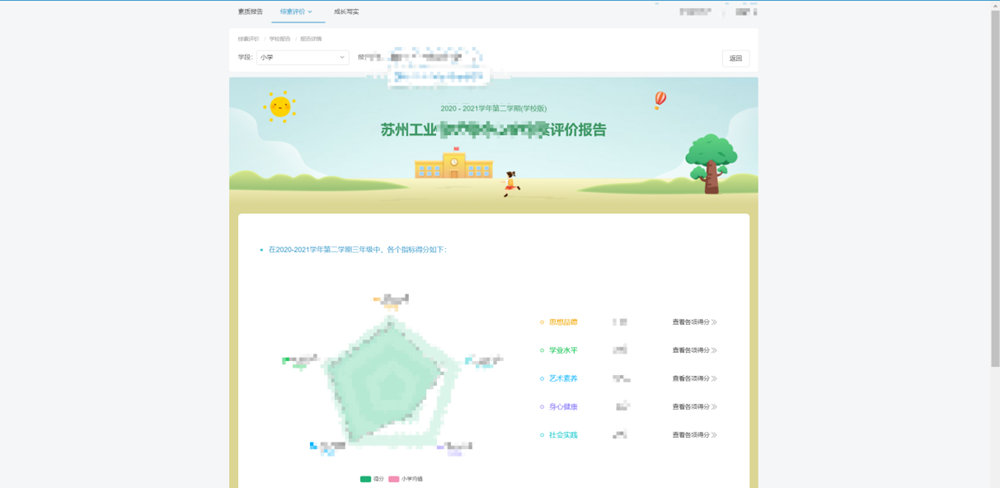
Task: Go to 综素评价 in the breadcrumb
Action: [x=249, y=39]
